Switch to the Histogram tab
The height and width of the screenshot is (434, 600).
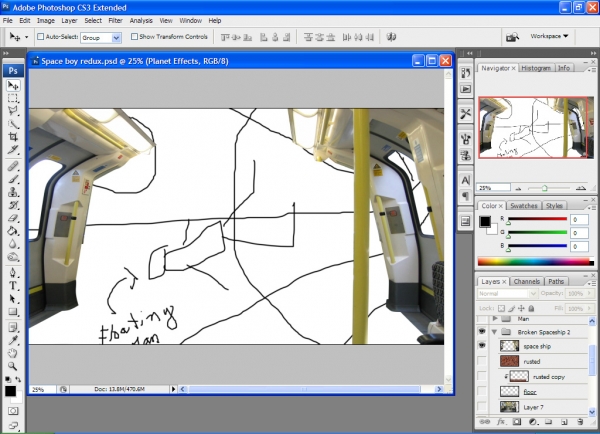click(536, 68)
